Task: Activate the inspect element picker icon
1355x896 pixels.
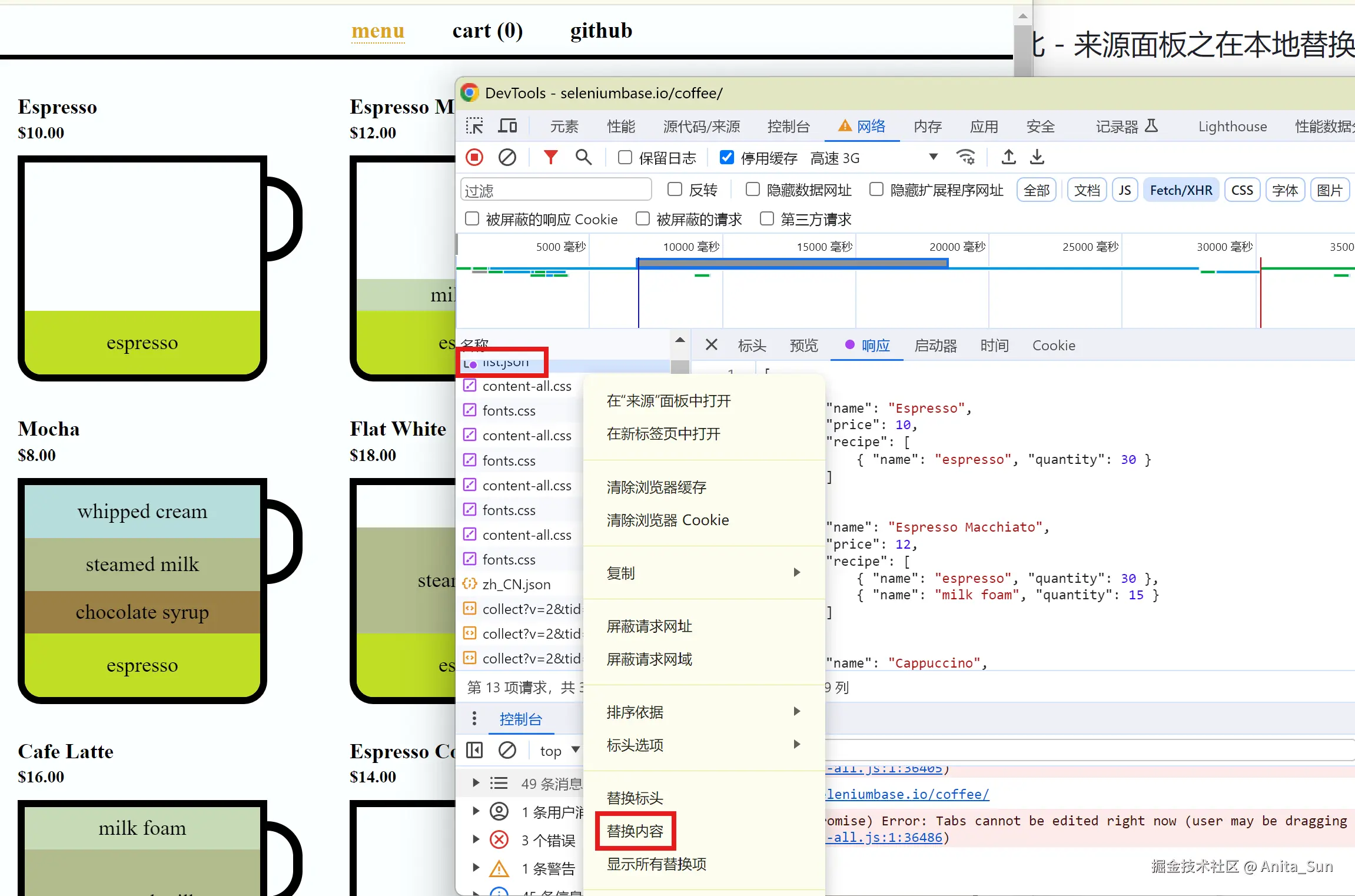Action: point(474,126)
